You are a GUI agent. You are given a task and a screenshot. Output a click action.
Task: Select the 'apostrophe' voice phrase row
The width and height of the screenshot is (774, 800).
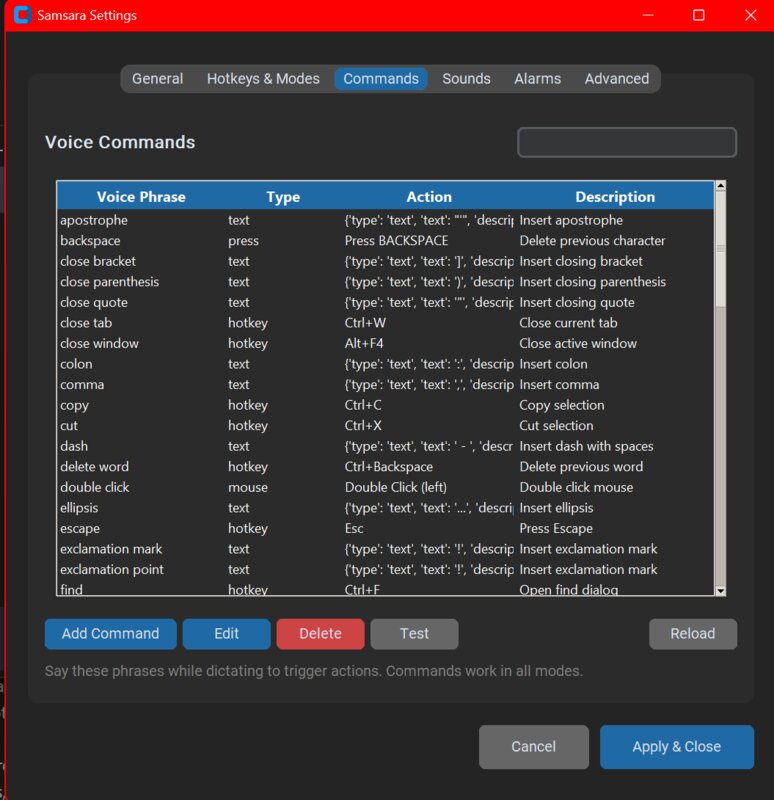[385, 220]
